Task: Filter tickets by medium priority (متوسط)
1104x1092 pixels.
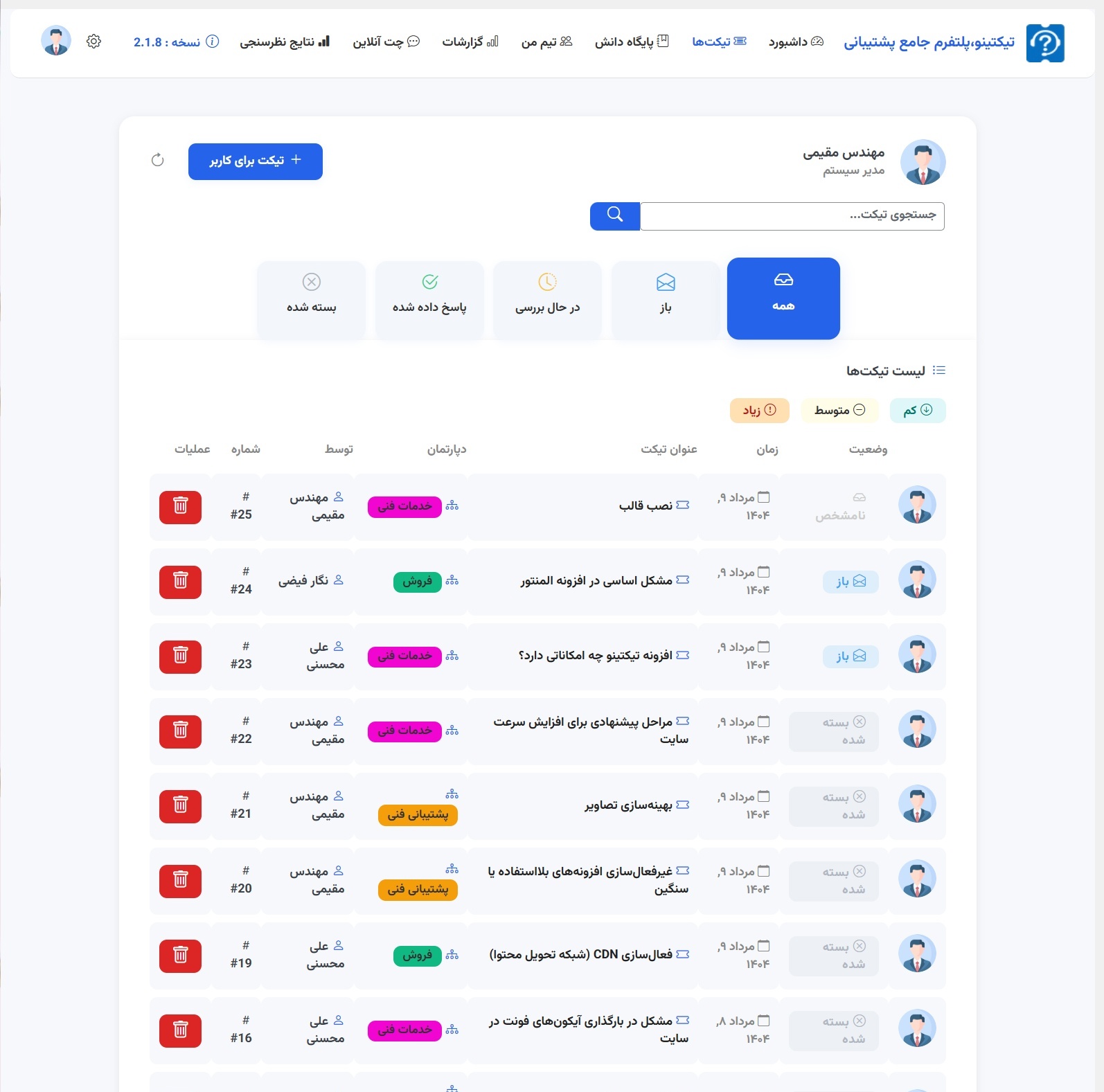Action: click(839, 411)
